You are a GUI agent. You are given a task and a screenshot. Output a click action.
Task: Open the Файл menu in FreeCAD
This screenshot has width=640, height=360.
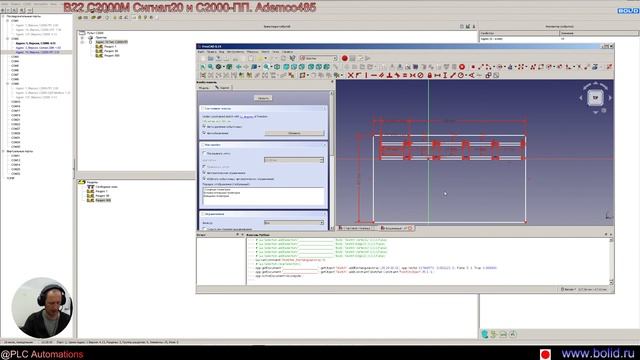click(x=200, y=52)
